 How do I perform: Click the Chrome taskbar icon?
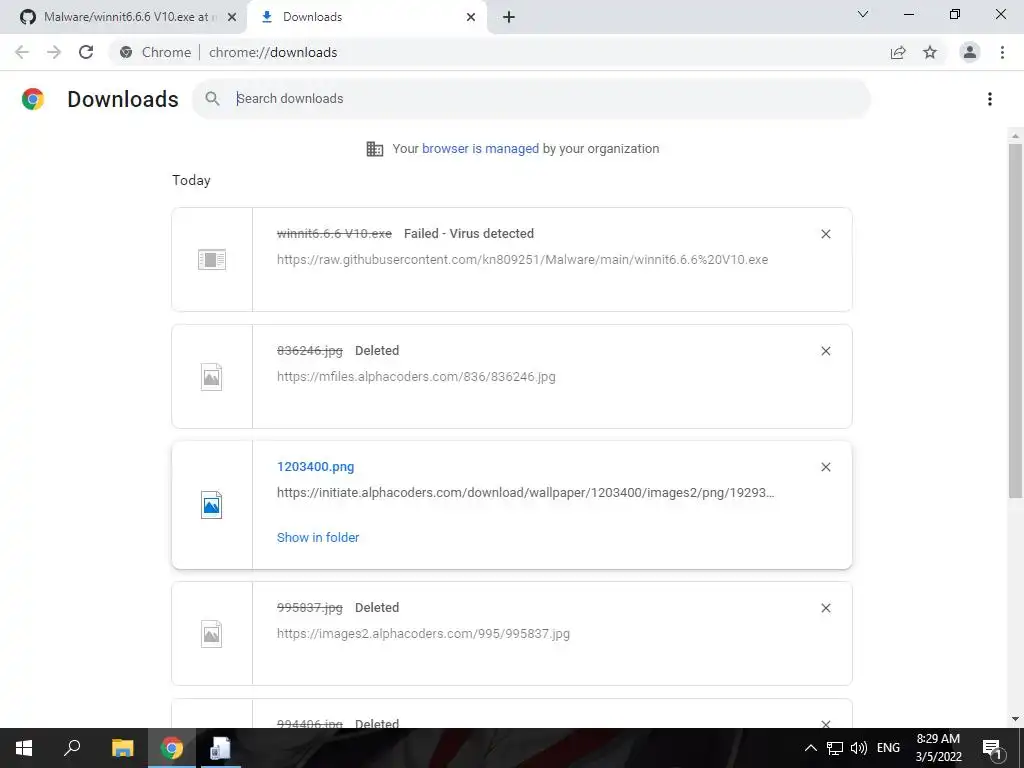[171, 748]
